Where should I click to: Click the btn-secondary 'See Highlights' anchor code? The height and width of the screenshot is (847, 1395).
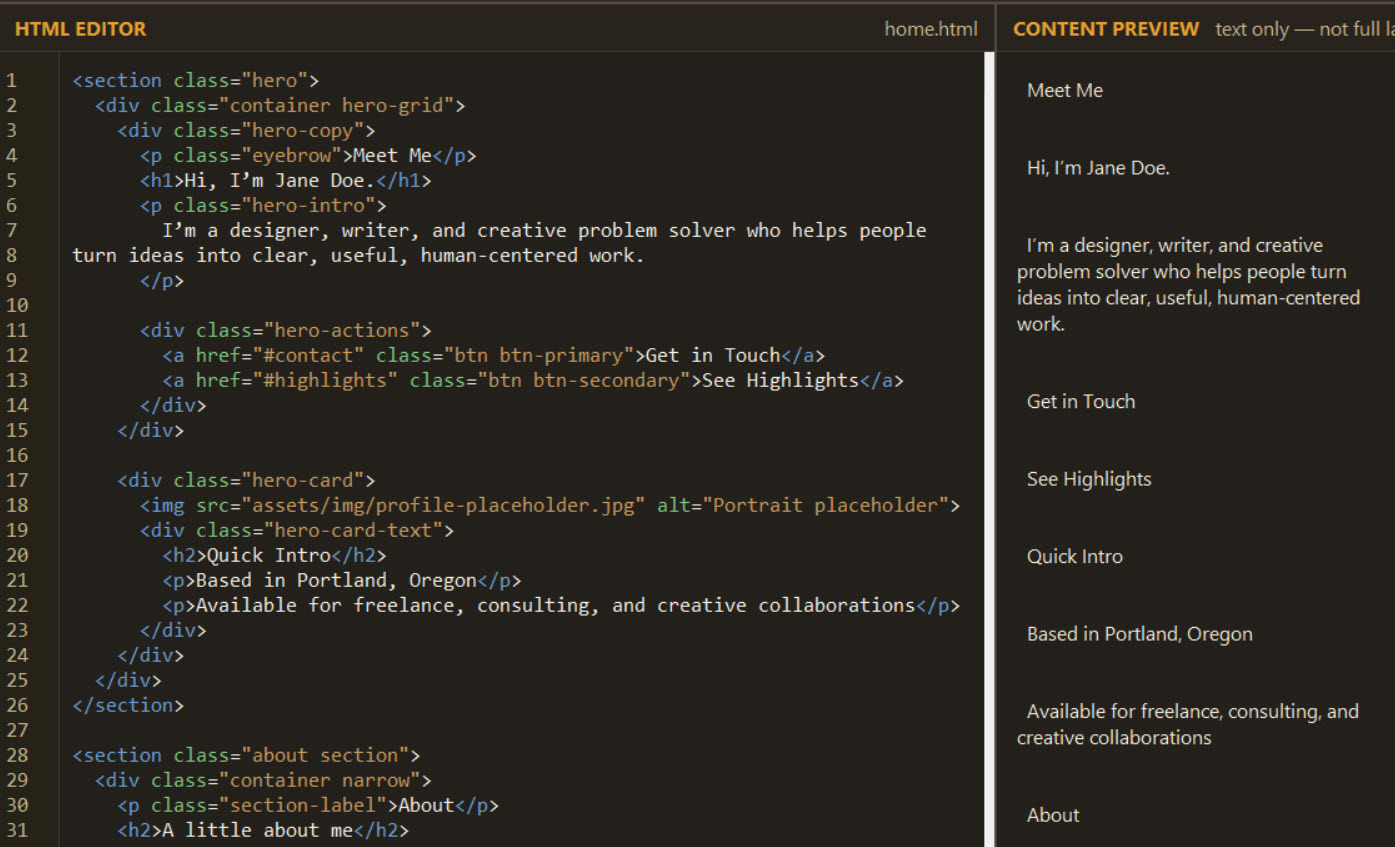[x=533, y=380]
